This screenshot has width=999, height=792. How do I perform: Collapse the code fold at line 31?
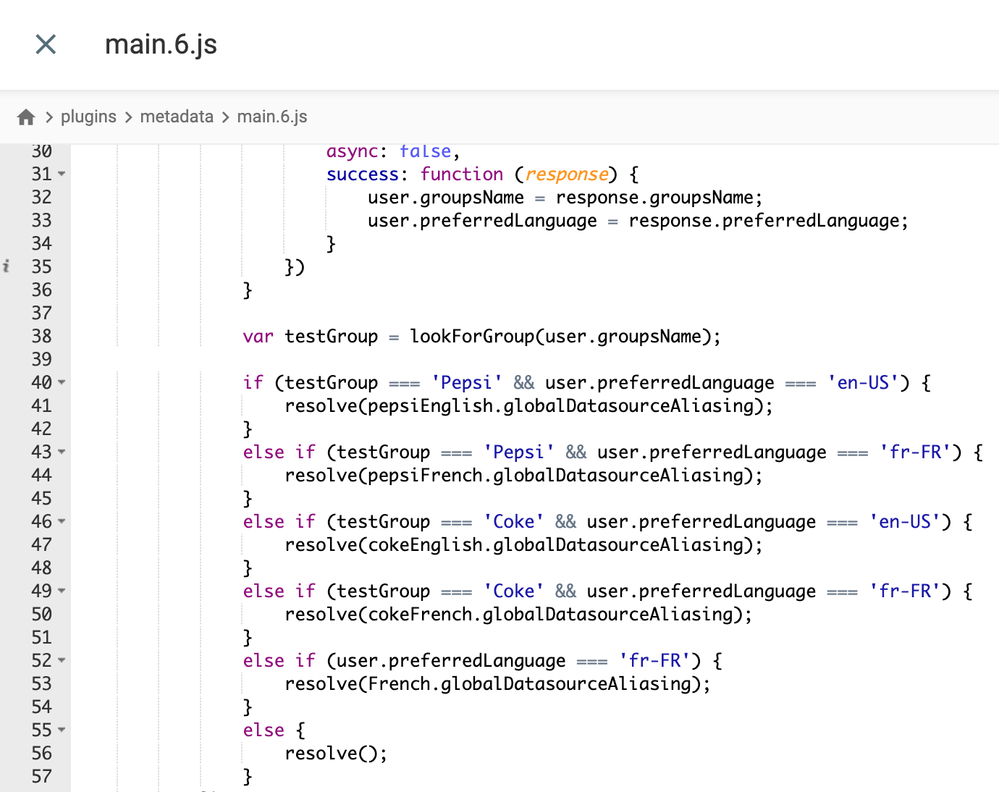tap(62, 175)
